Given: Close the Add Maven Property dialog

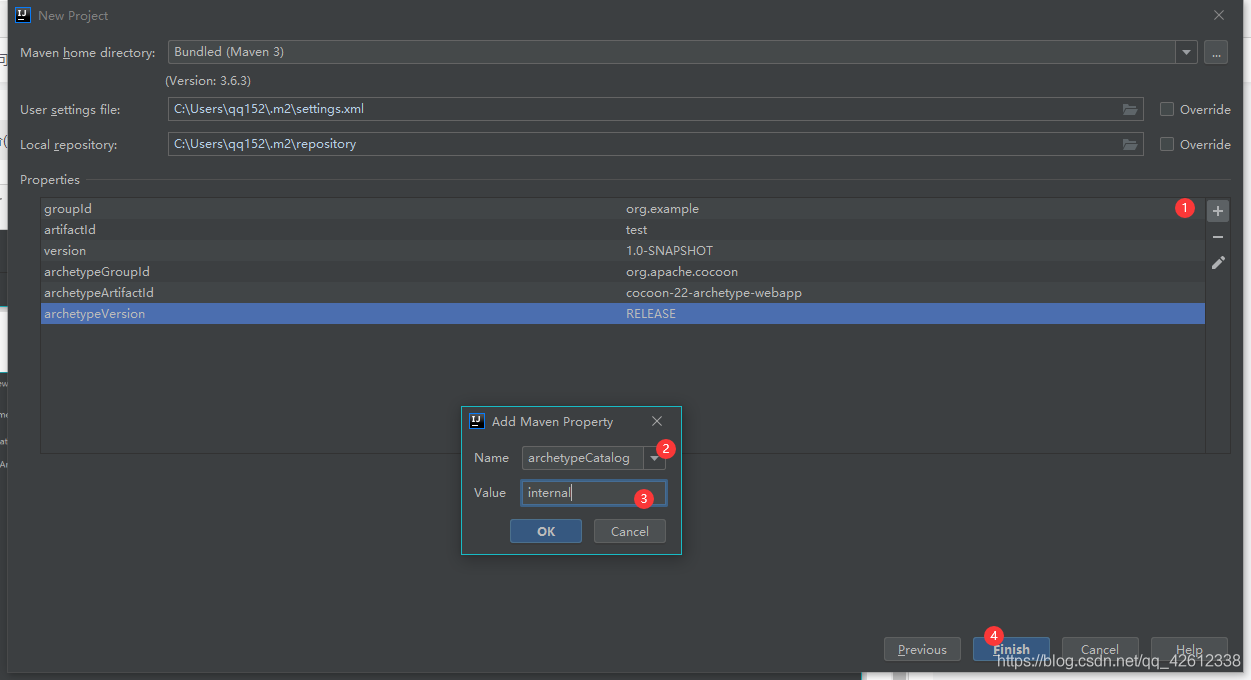Looking at the screenshot, I should (657, 421).
